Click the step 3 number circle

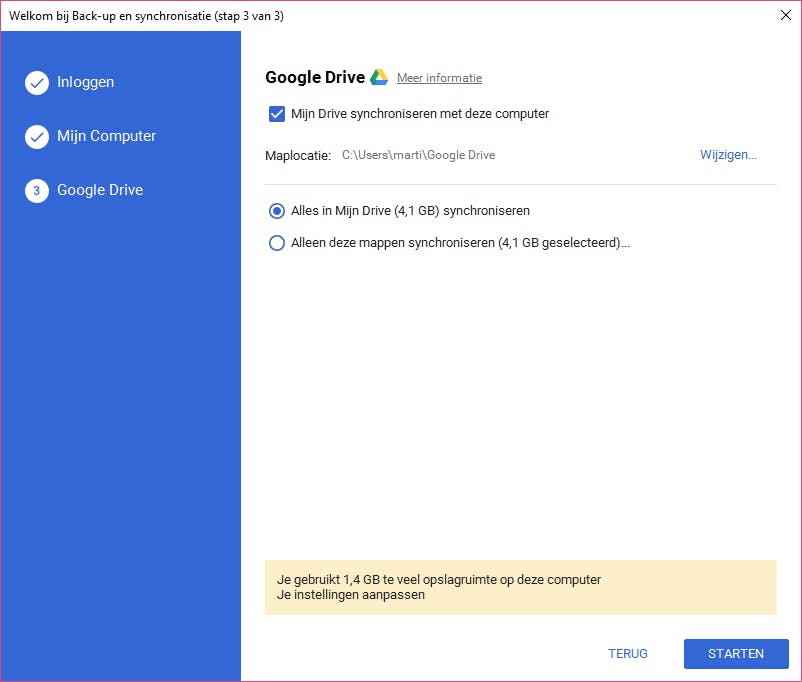(x=37, y=191)
